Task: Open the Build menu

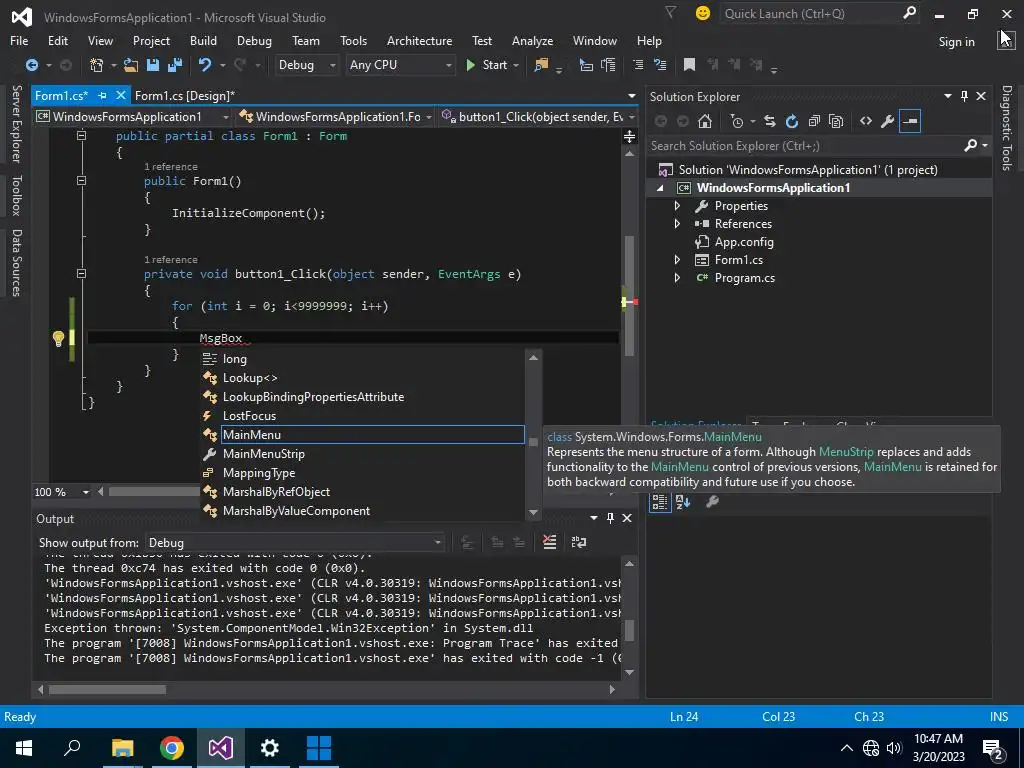Action: point(203,40)
